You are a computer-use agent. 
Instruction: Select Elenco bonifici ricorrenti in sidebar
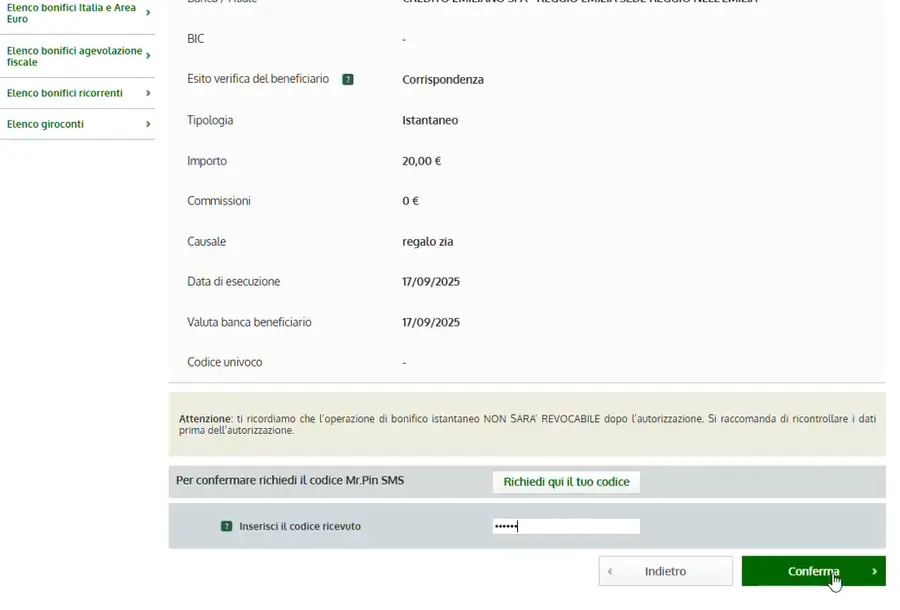point(64,93)
